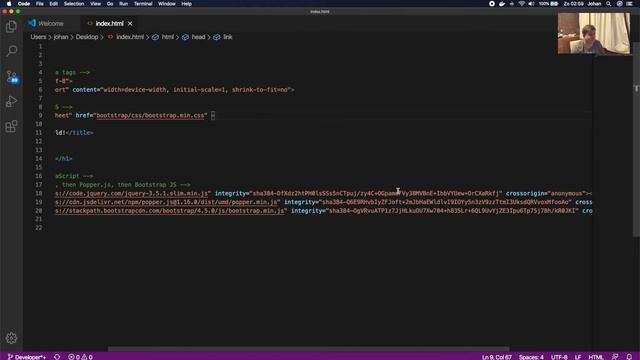This screenshot has height=360, width=640.
Task: Open the Help menu
Action: pos(187,4)
